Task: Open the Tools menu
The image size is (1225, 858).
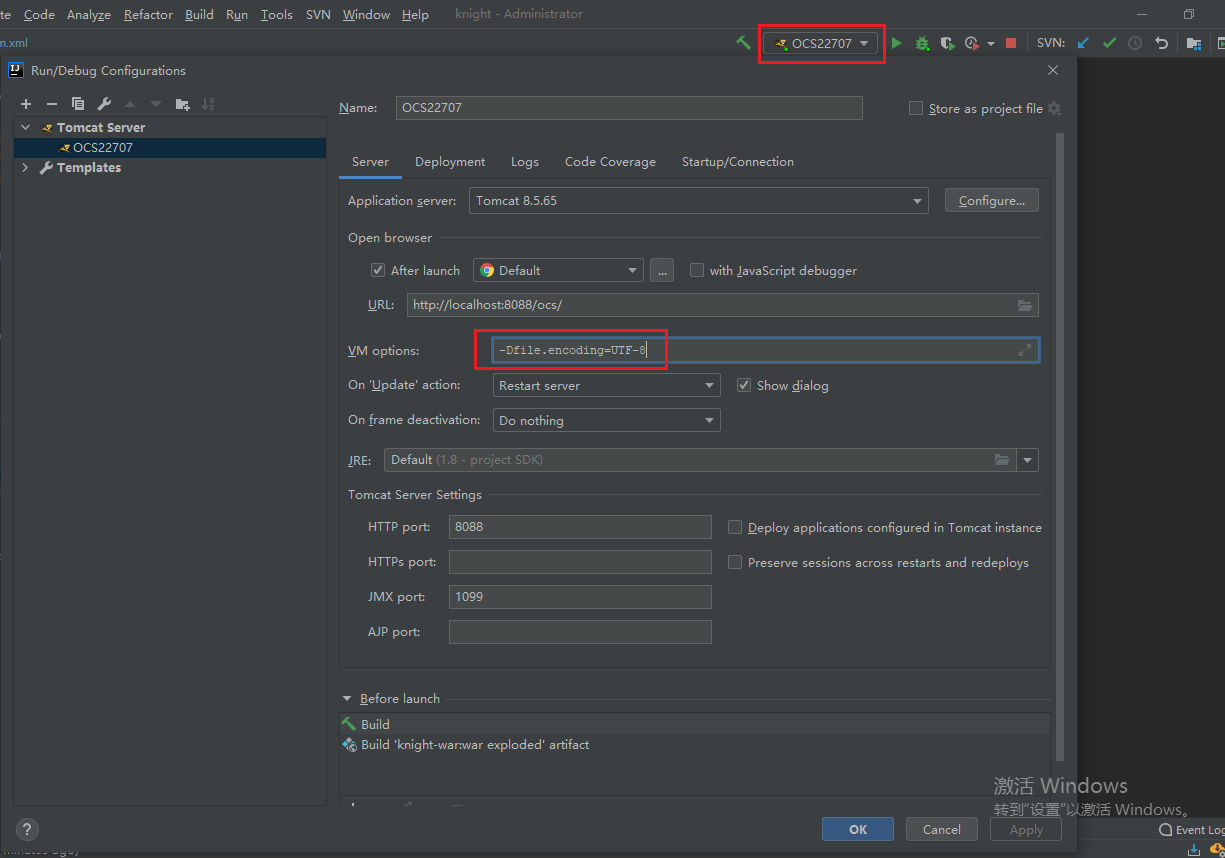Action: point(277,14)
